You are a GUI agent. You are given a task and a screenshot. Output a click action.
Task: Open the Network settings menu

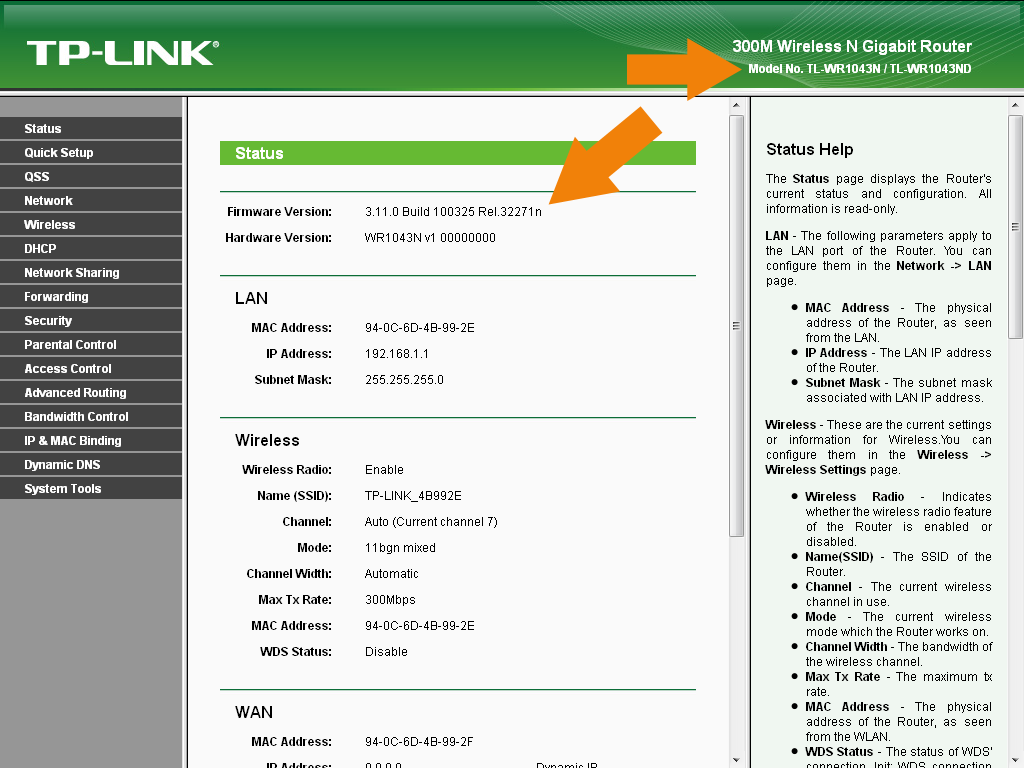(91, 200)
